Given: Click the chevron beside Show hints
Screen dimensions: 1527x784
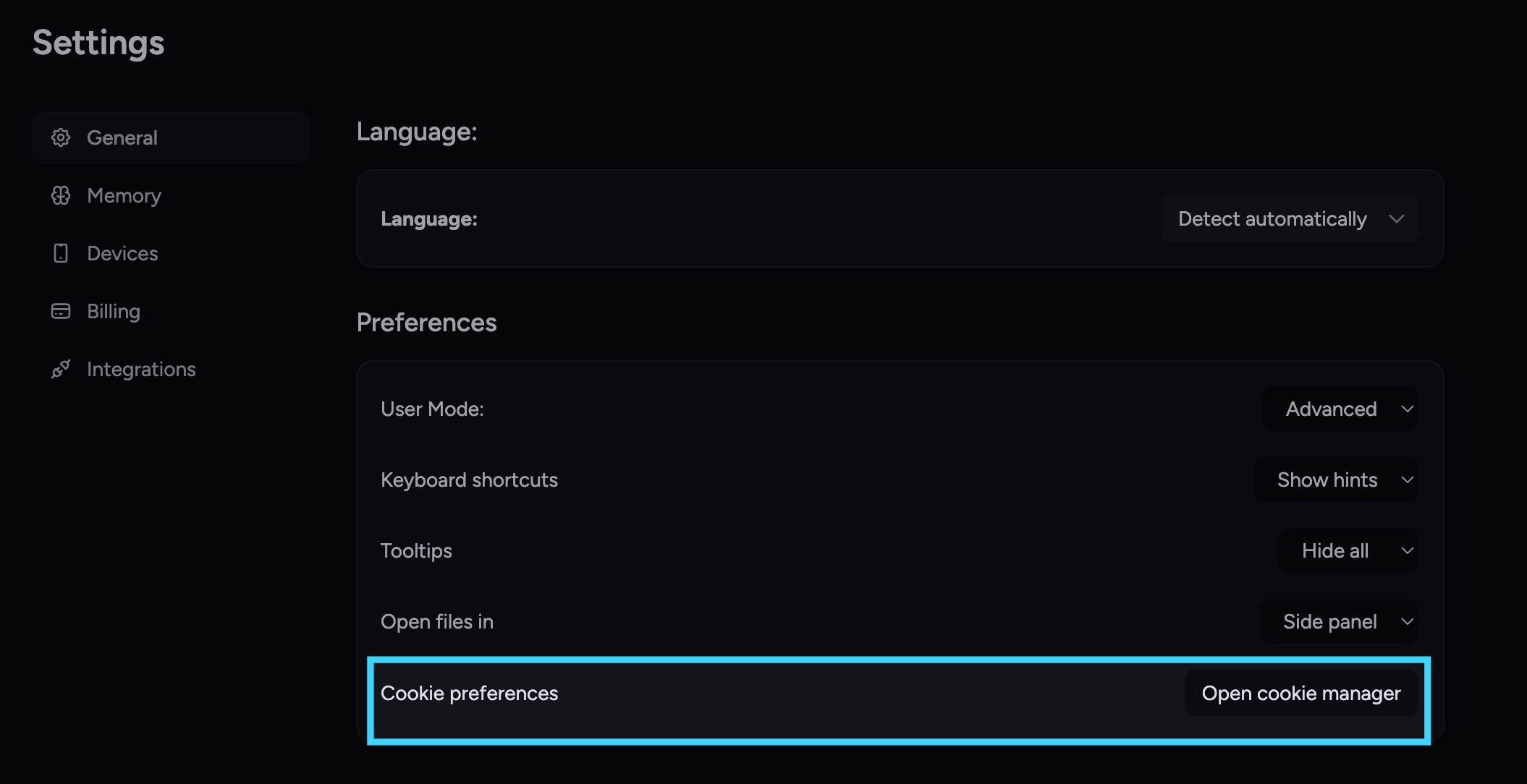Looking at the screenshot, I should [x=1408, y=480].
